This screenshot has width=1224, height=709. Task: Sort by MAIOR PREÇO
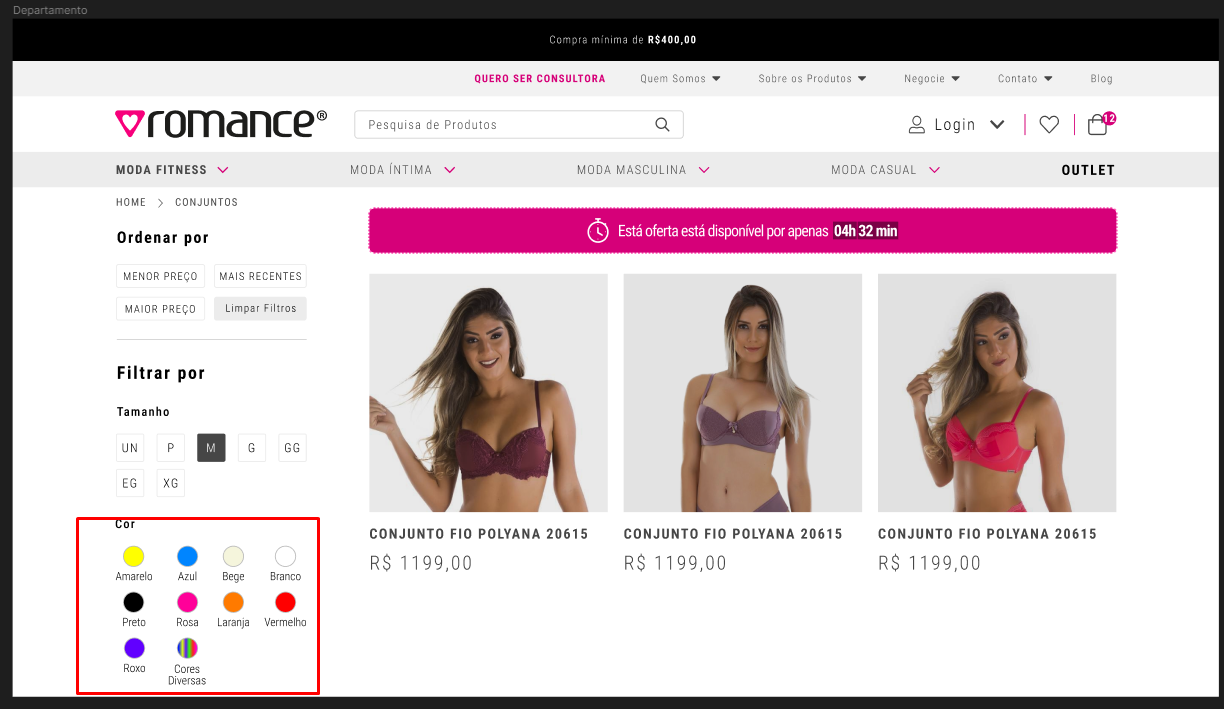[160, 309]
